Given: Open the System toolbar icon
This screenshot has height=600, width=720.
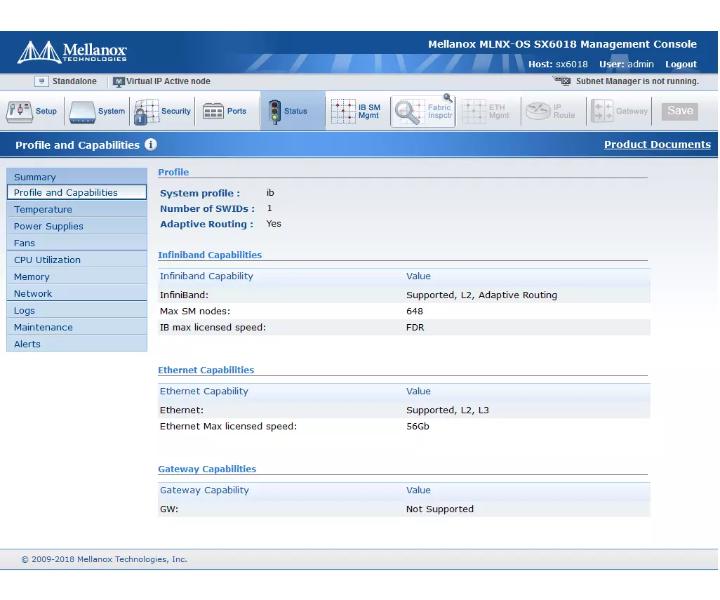Looking at the screenshot, I should coord(82,112).
